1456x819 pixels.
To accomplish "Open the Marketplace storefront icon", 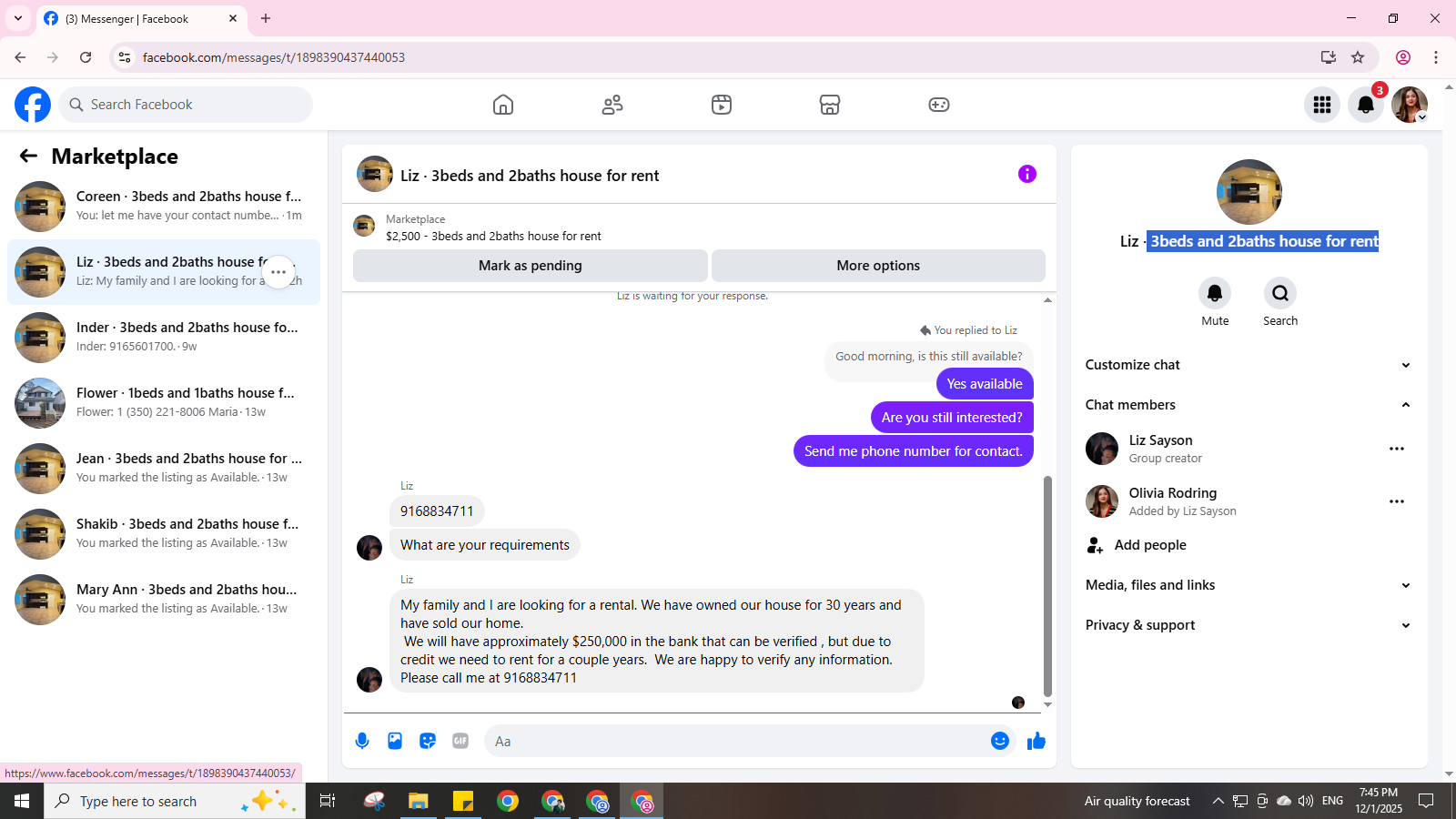I will [830, 105].
